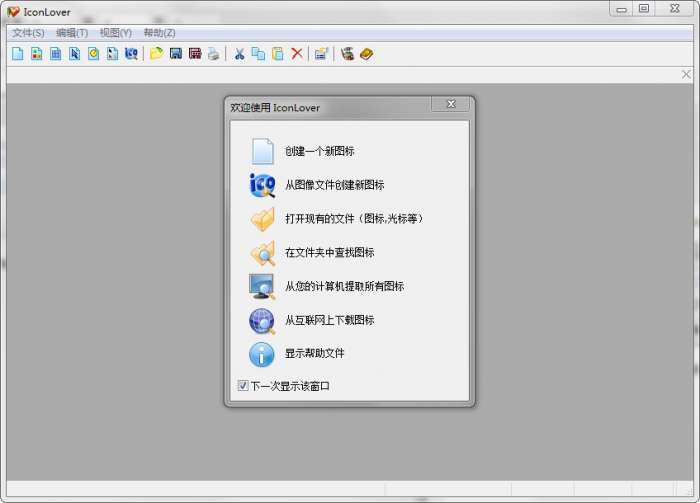Click the ICO from image toolbar button
The image size is (700, 503).
pos(131,54)
